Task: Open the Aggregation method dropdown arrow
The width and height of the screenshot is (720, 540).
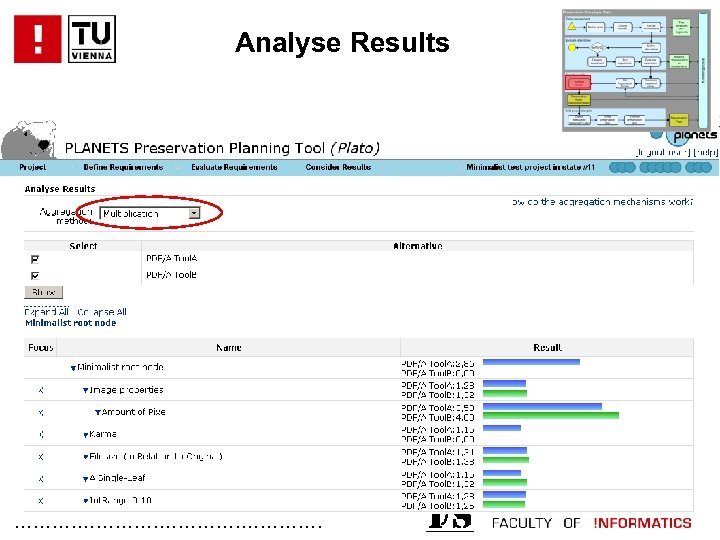Action: [x=194, y=213]
